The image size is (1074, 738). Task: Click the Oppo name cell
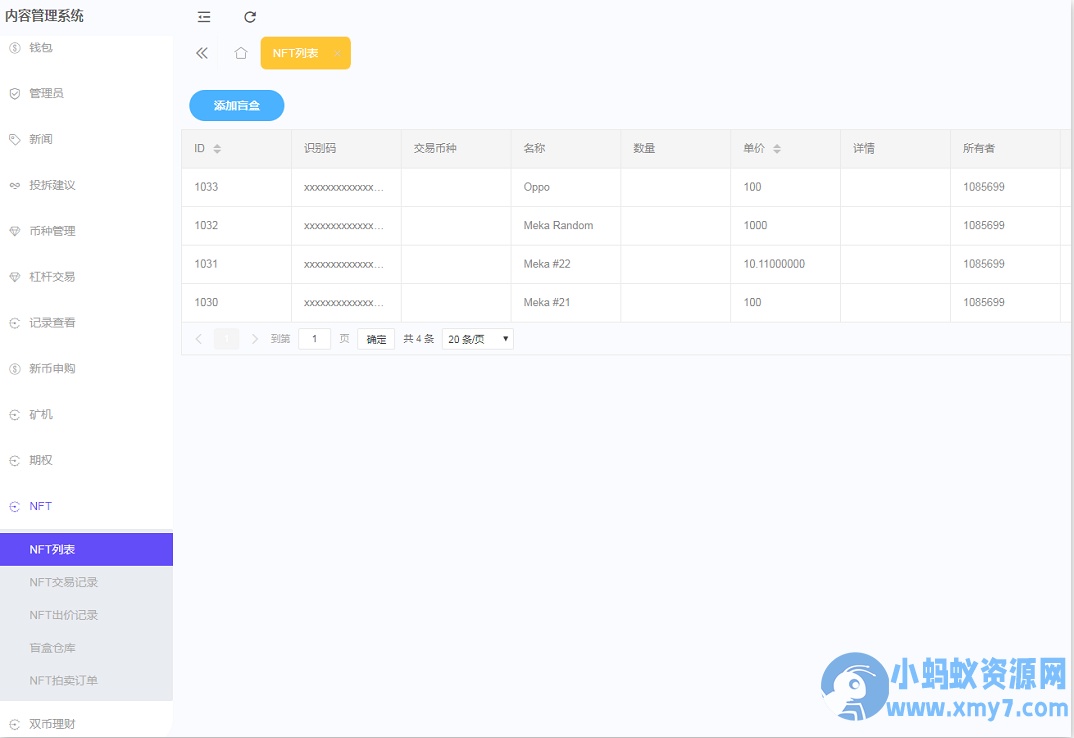tap(566, 187)
